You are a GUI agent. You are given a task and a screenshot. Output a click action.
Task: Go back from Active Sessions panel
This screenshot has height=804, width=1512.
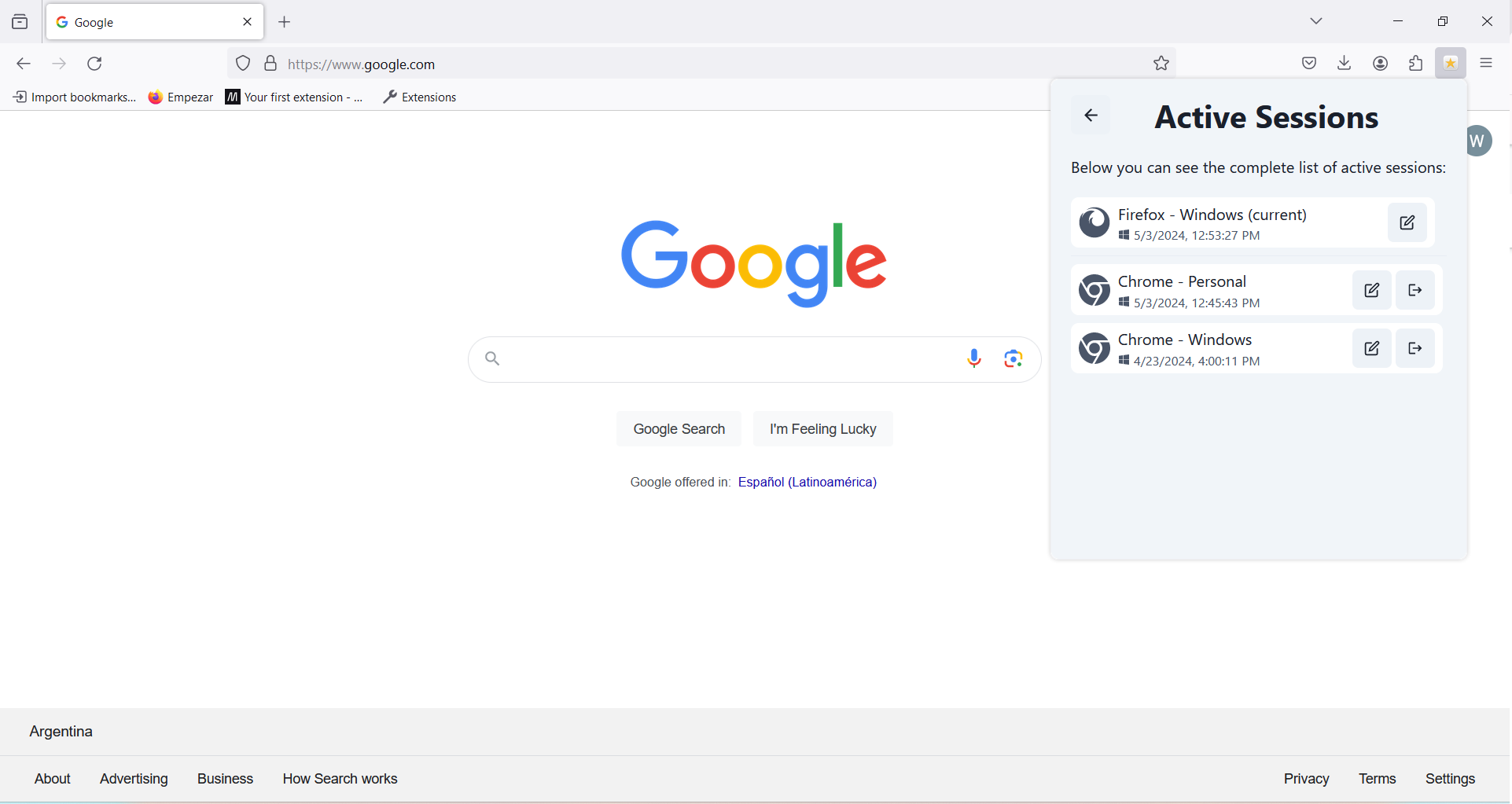tap(1091, 116)
